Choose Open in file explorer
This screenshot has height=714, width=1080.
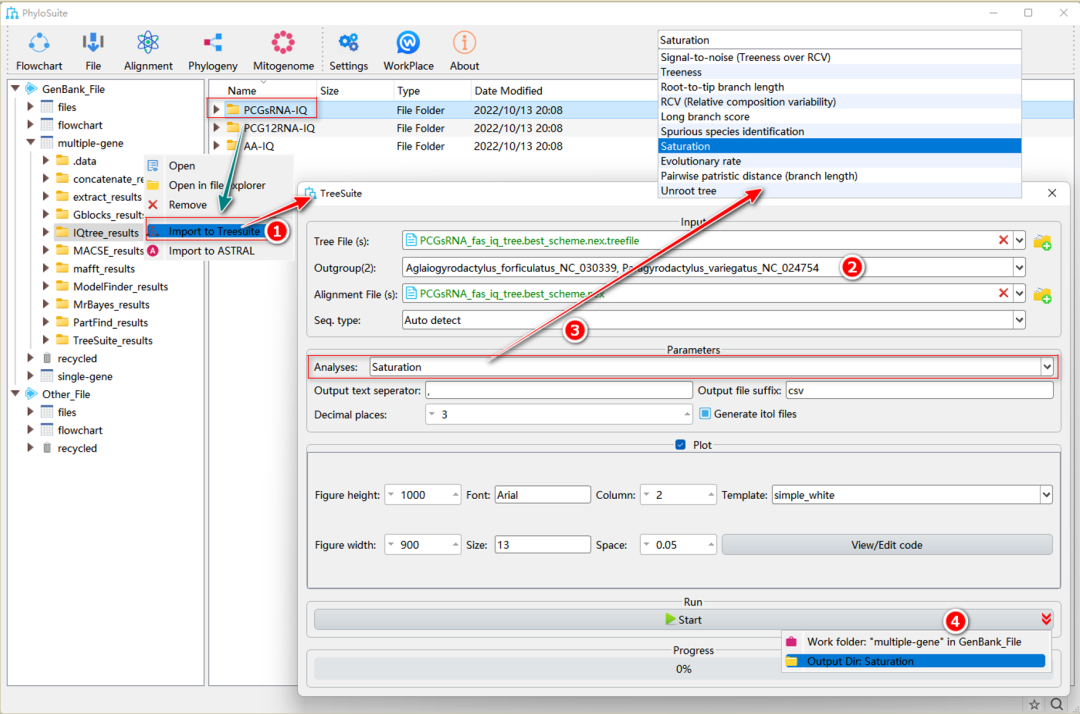coord(217,185)
